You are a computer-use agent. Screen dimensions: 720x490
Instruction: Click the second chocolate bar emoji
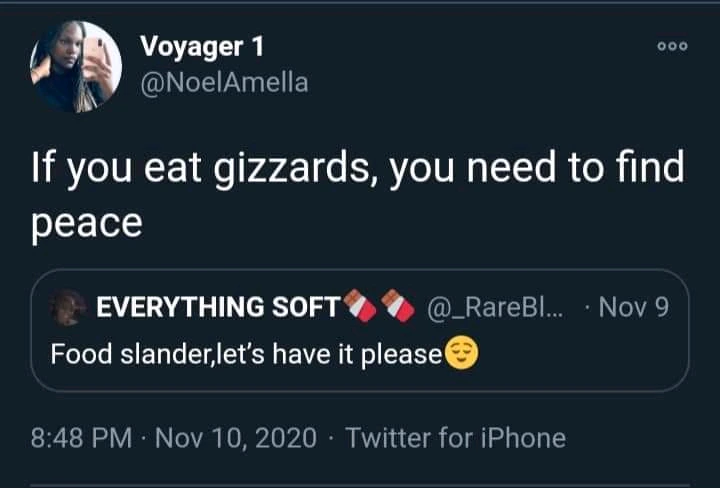click(400, 308)
